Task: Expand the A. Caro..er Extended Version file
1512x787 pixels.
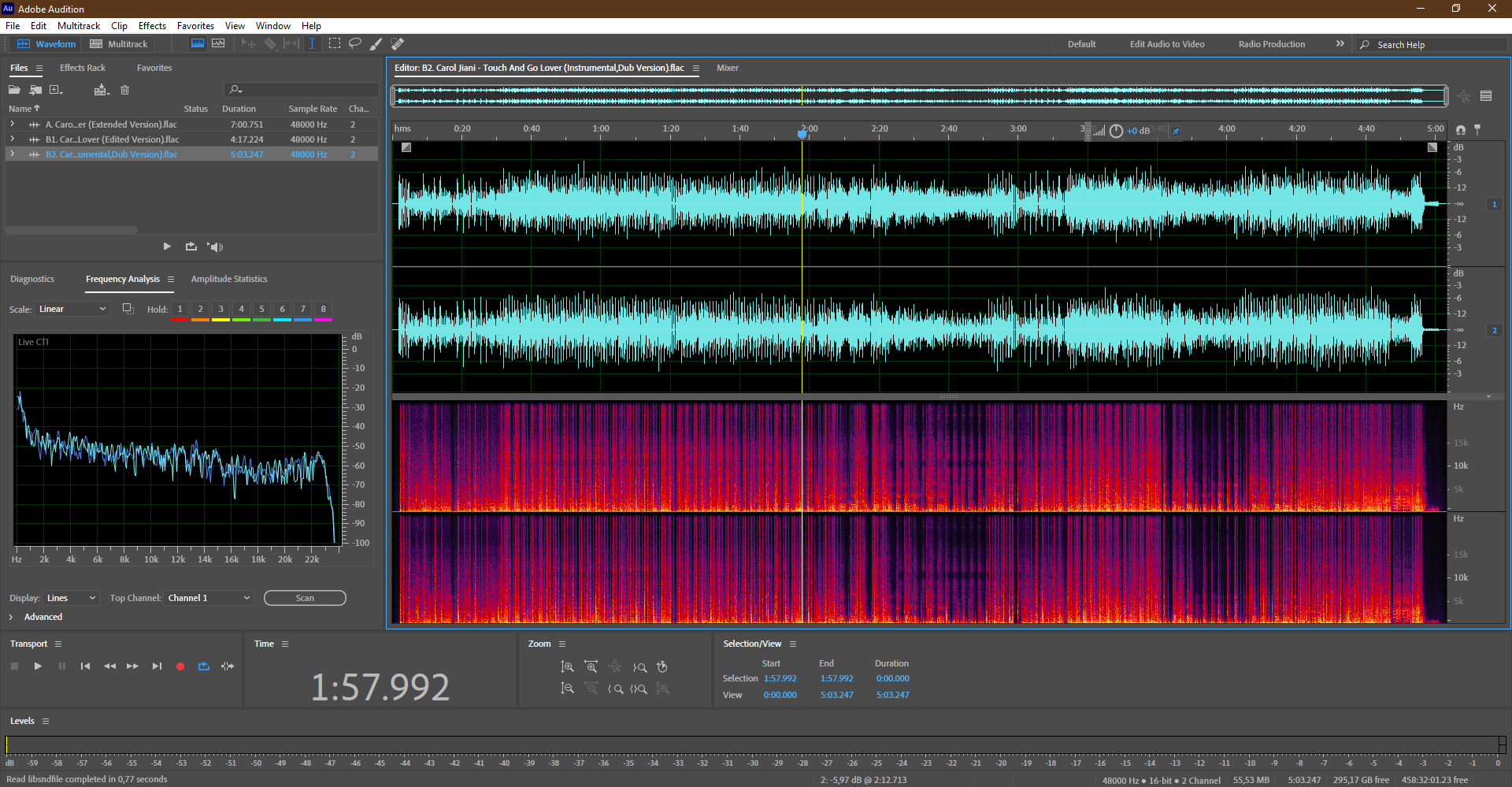Action: (x=12, y=124)
